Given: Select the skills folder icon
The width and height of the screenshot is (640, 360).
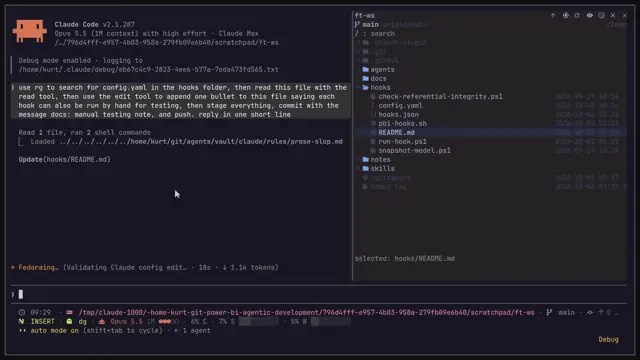Looking at the screenshot, I should (x=365, y=169).
